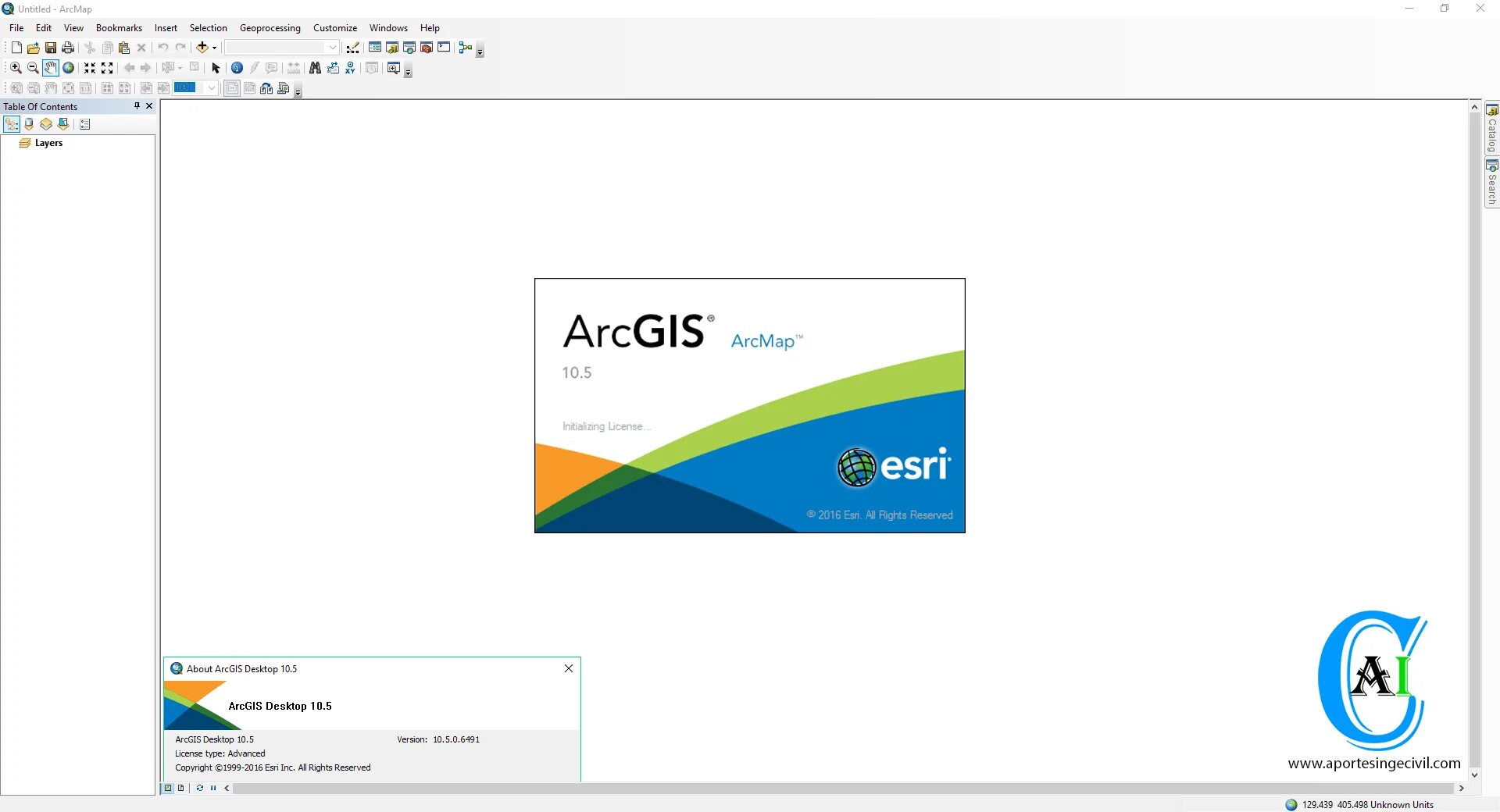
Task: Save the map with the floppy icon
Action: pyautogui.click(x=50, y=48)
